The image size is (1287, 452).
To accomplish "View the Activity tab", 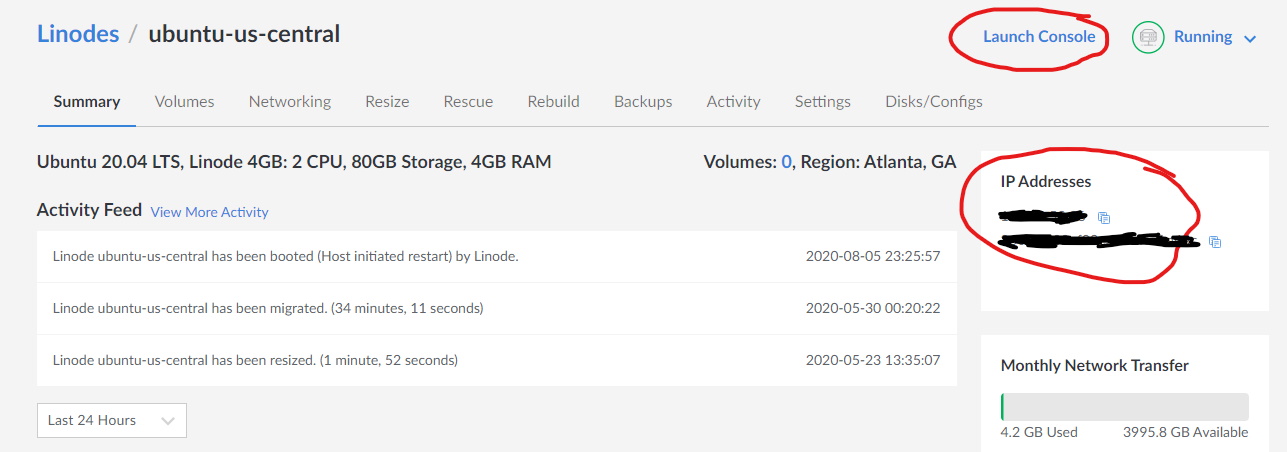I will 733,102.
